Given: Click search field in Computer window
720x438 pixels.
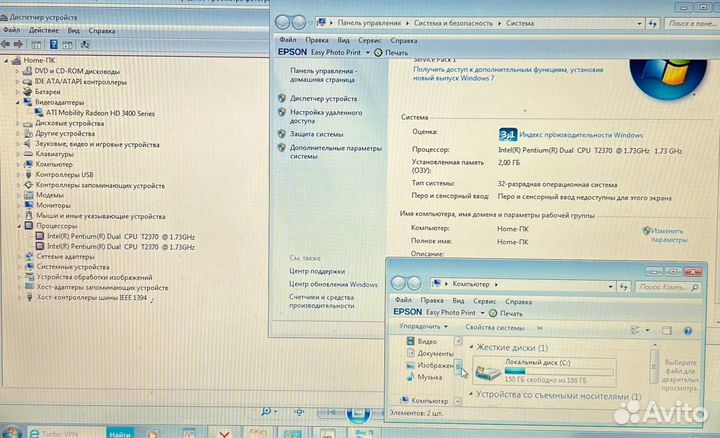Looking at the screenshot, I should [668, 287].
